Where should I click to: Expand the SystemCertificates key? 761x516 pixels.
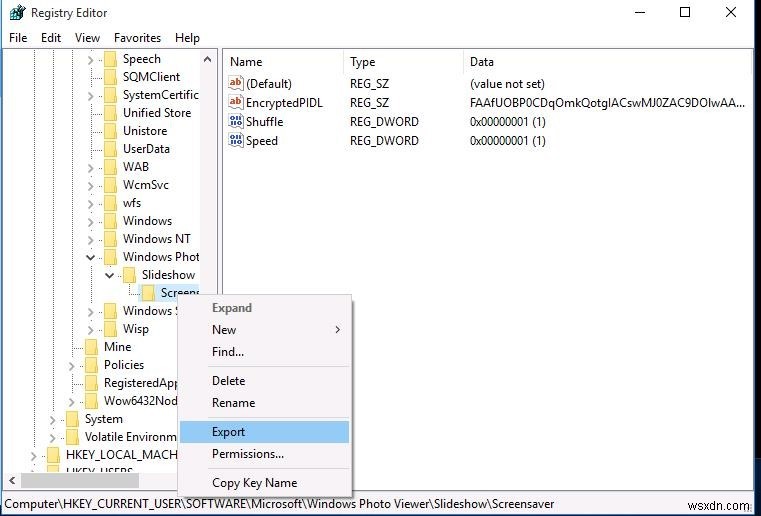pos(91,96)
